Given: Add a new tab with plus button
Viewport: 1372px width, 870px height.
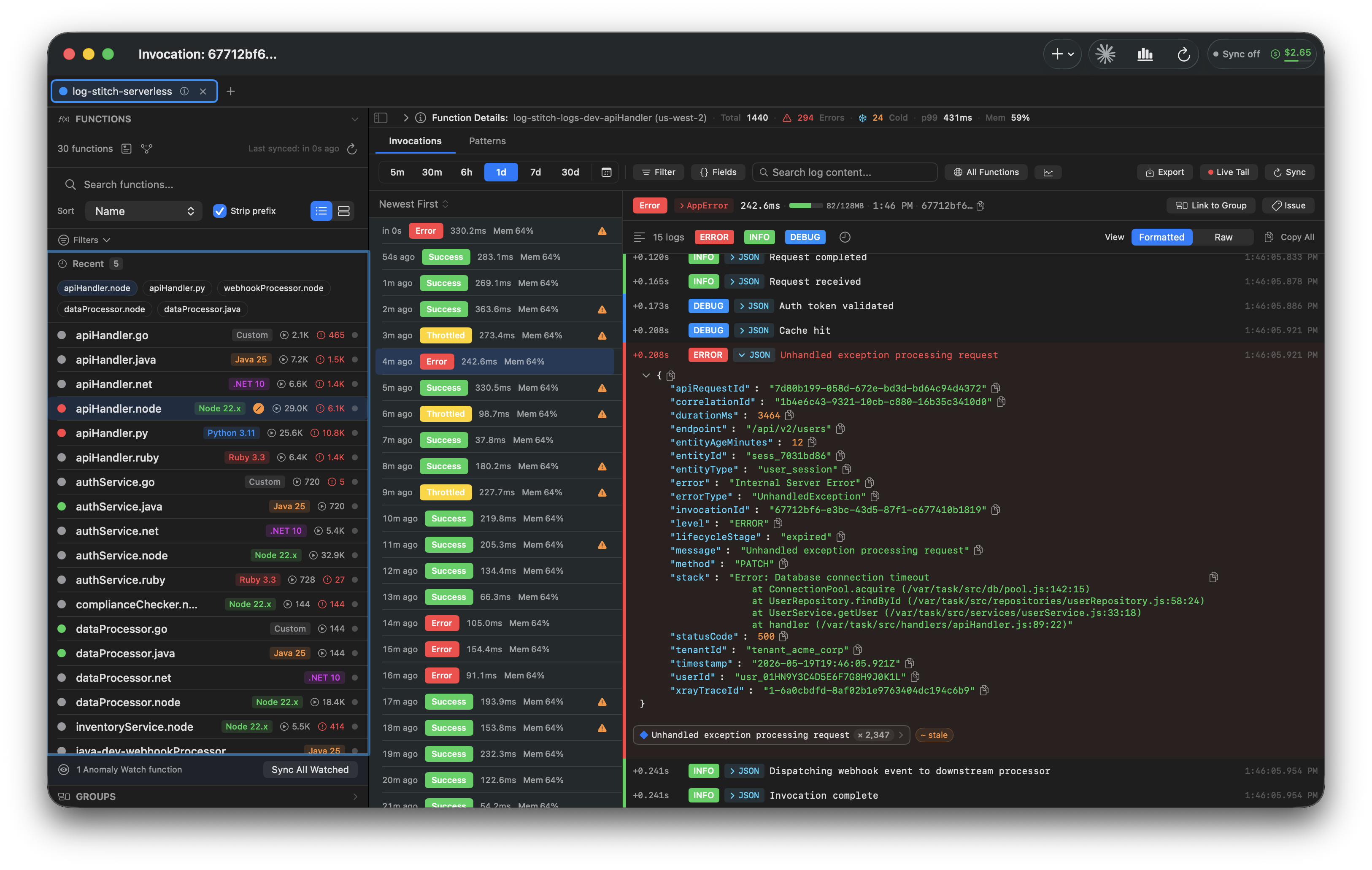Looking at the screenshot, I should 231,91.
